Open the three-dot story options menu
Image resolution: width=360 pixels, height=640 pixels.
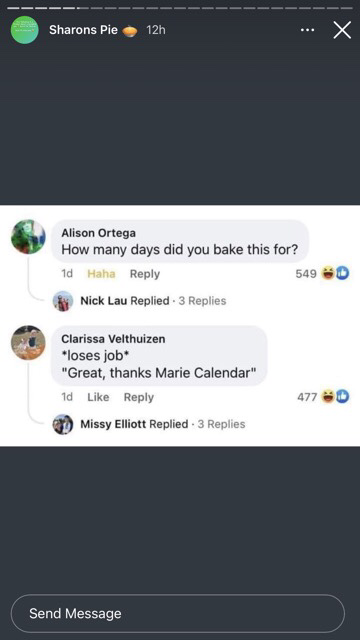(x=307, y=30)
